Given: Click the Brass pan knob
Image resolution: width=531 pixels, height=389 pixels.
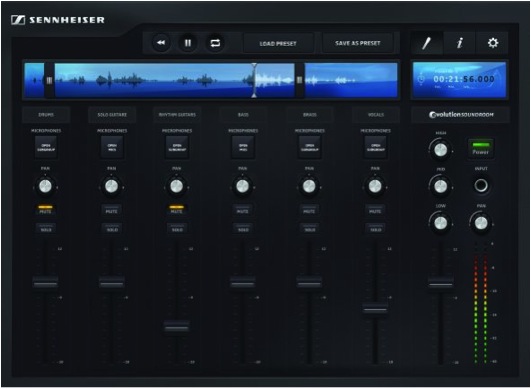Looking at the screenshot, I should tap(309, 186).
